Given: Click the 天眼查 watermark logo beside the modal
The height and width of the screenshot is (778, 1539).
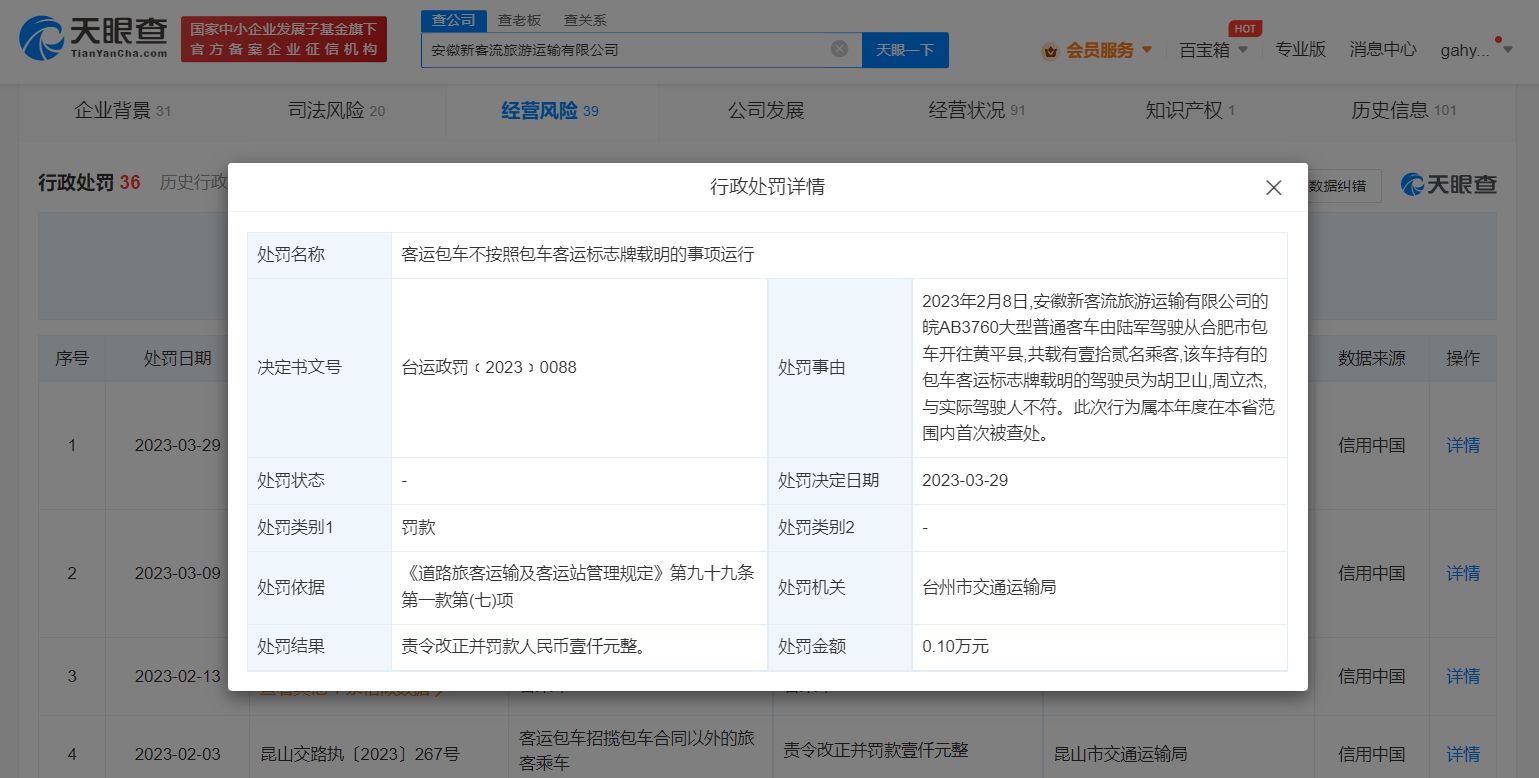Looking at the screenshot, I should [x=1448, y=185].
